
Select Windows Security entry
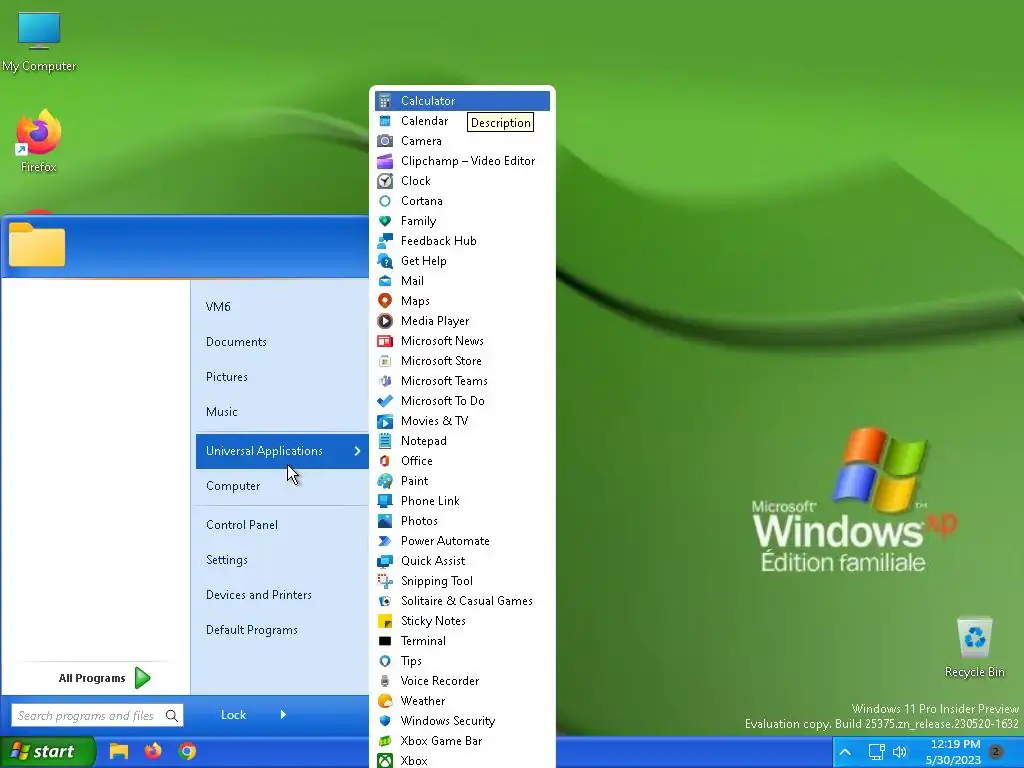point(462,721)
